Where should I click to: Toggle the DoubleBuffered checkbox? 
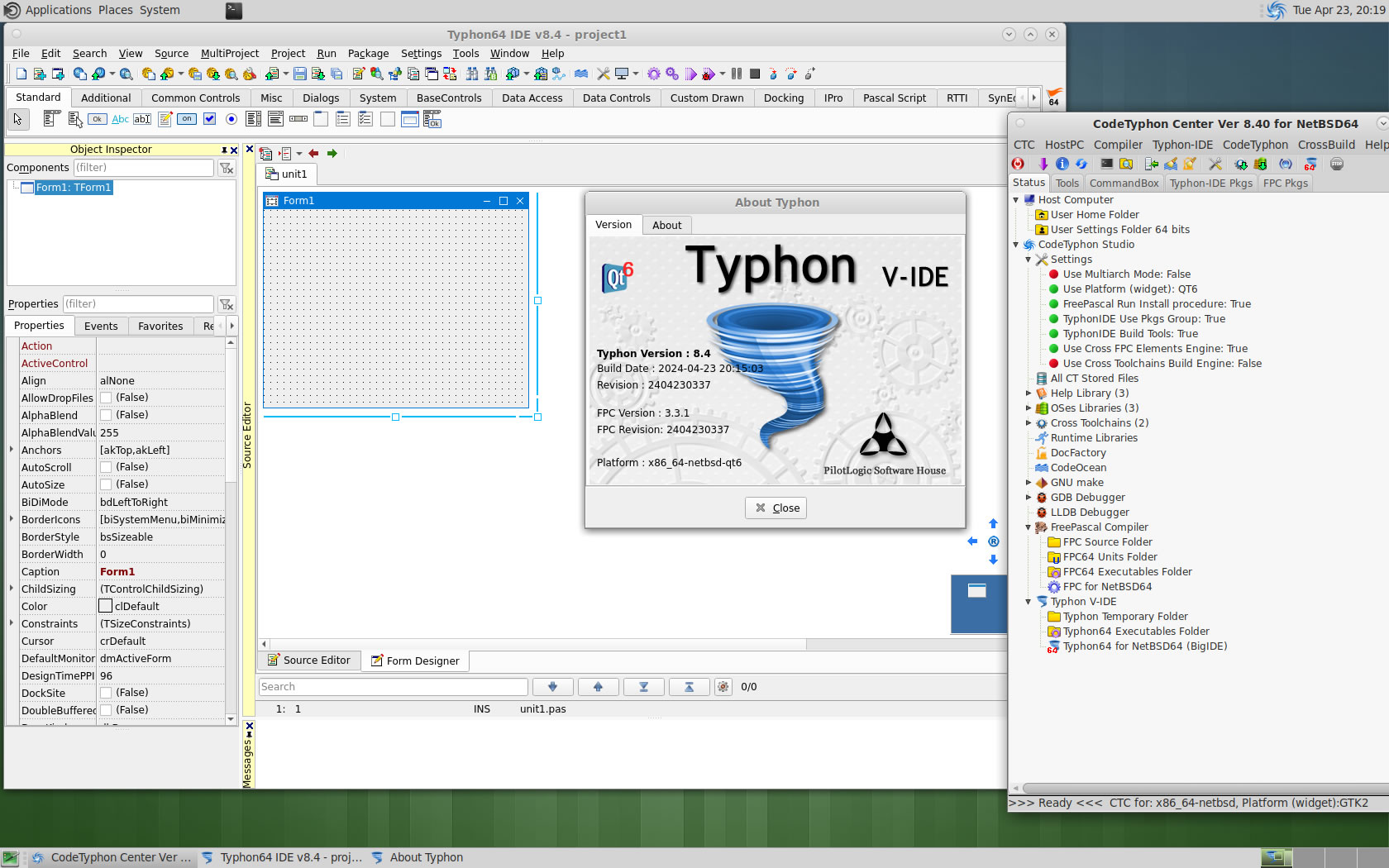point(106,710)
